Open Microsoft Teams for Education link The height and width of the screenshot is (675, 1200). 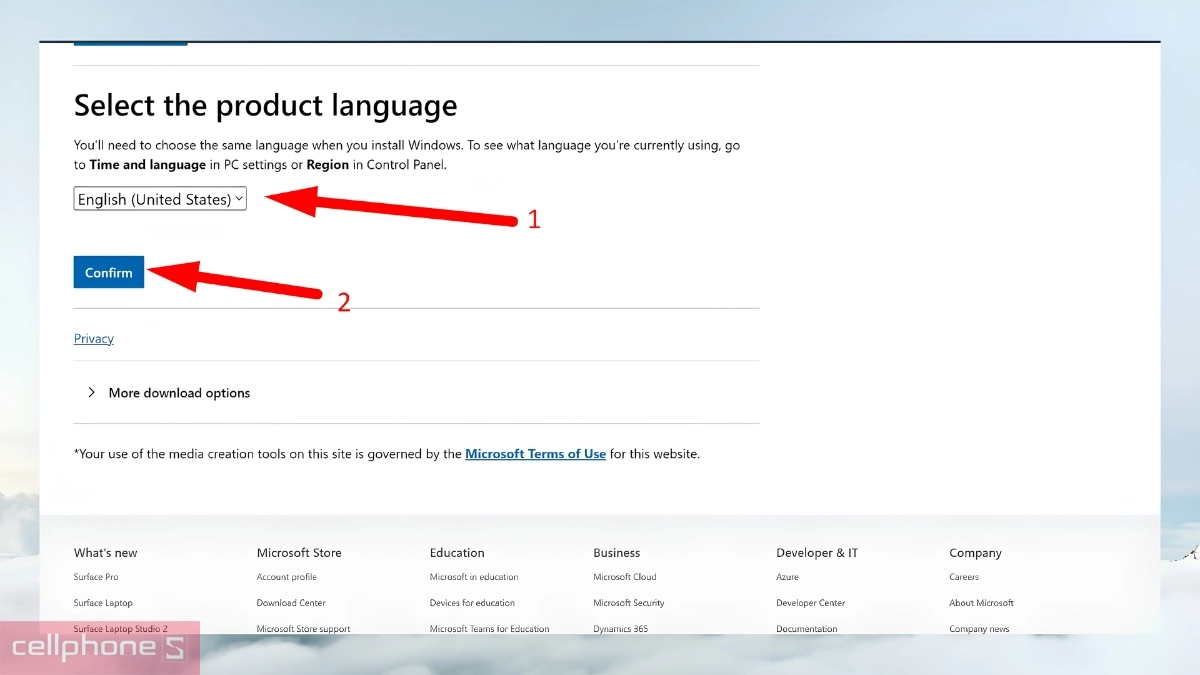click(x=490, y=629)
